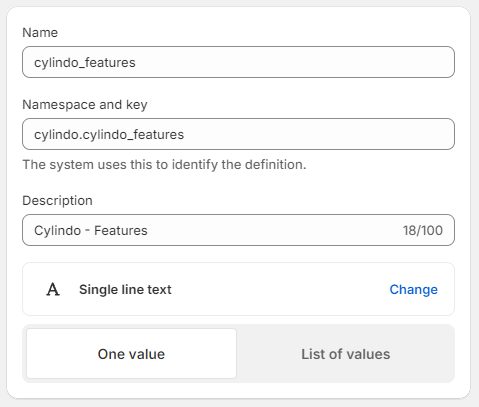Click the Name field containing cylindo_features
Image resolution: width=479 pixels, height=407 pixels.
click(238, 62)
